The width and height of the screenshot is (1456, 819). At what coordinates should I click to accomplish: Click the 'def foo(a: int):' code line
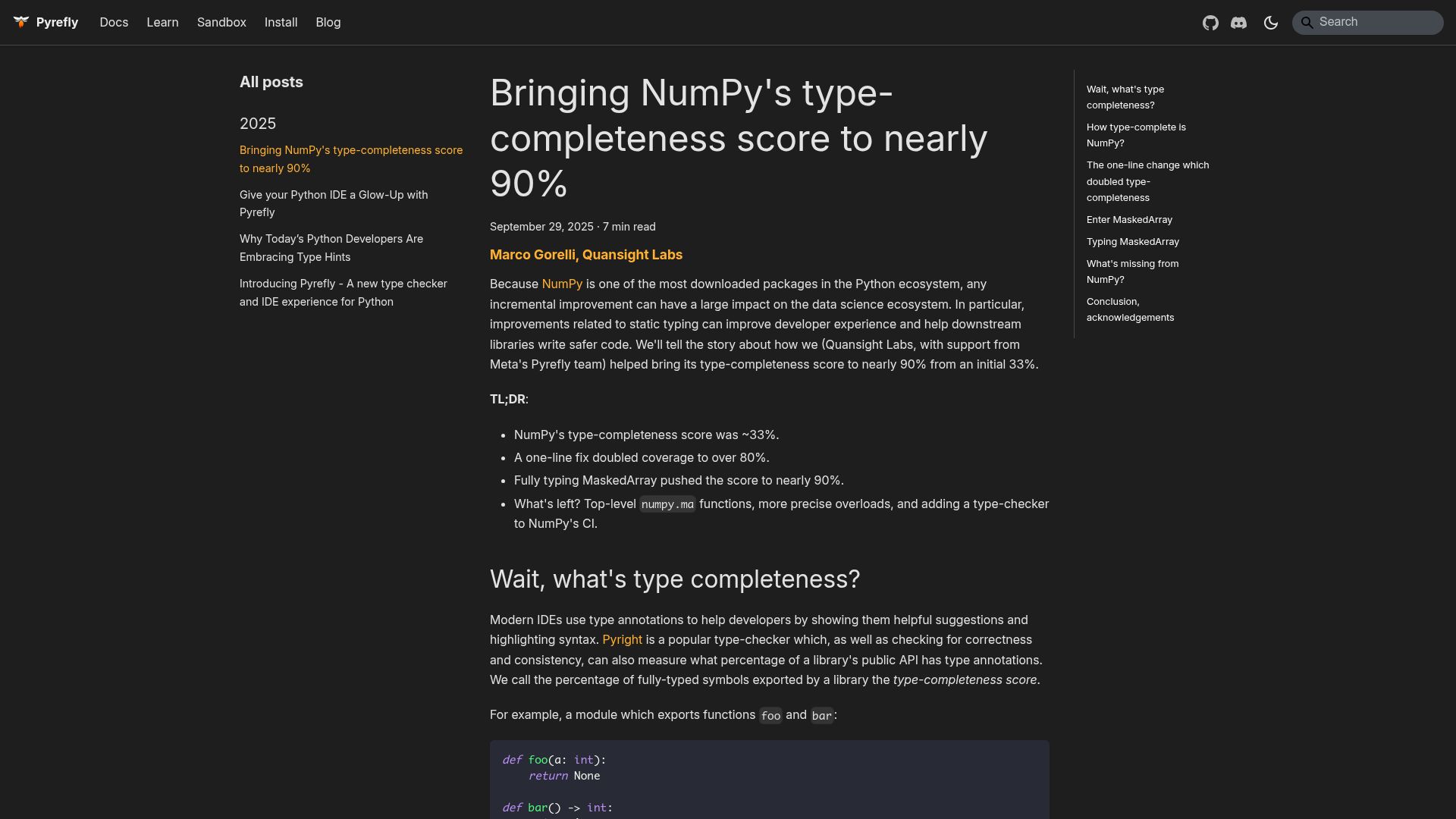554,760
